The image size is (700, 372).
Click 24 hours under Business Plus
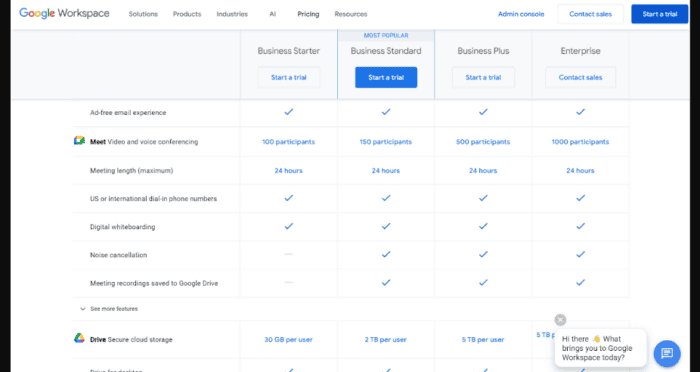[x=483, y=171]
